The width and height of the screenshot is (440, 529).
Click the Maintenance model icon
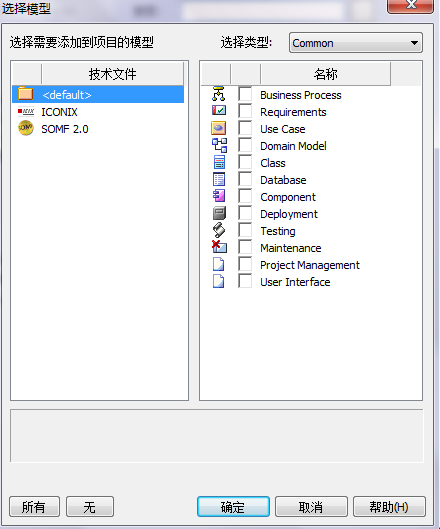[x=219, y=247]
